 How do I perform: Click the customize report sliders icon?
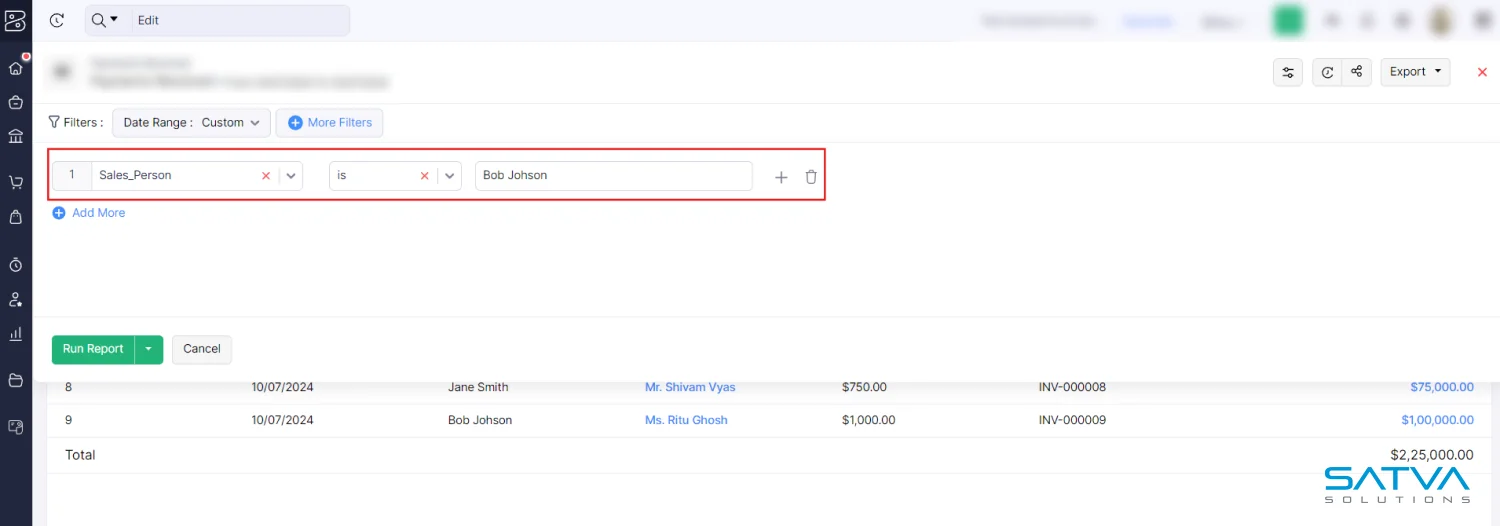1288,72
